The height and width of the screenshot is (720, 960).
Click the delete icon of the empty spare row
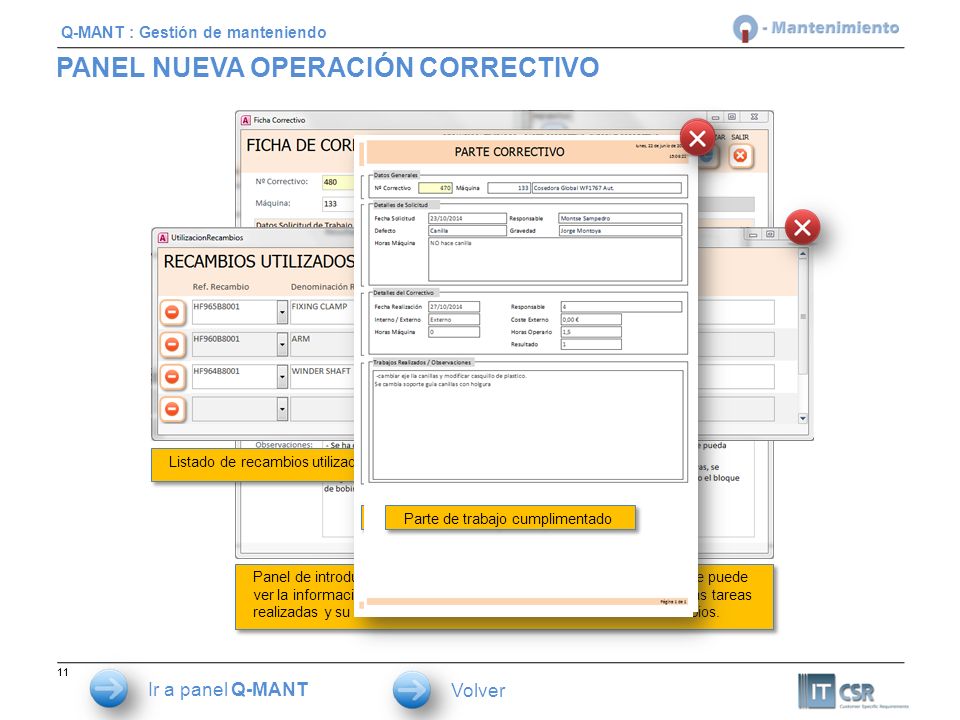tap(172, 408)
